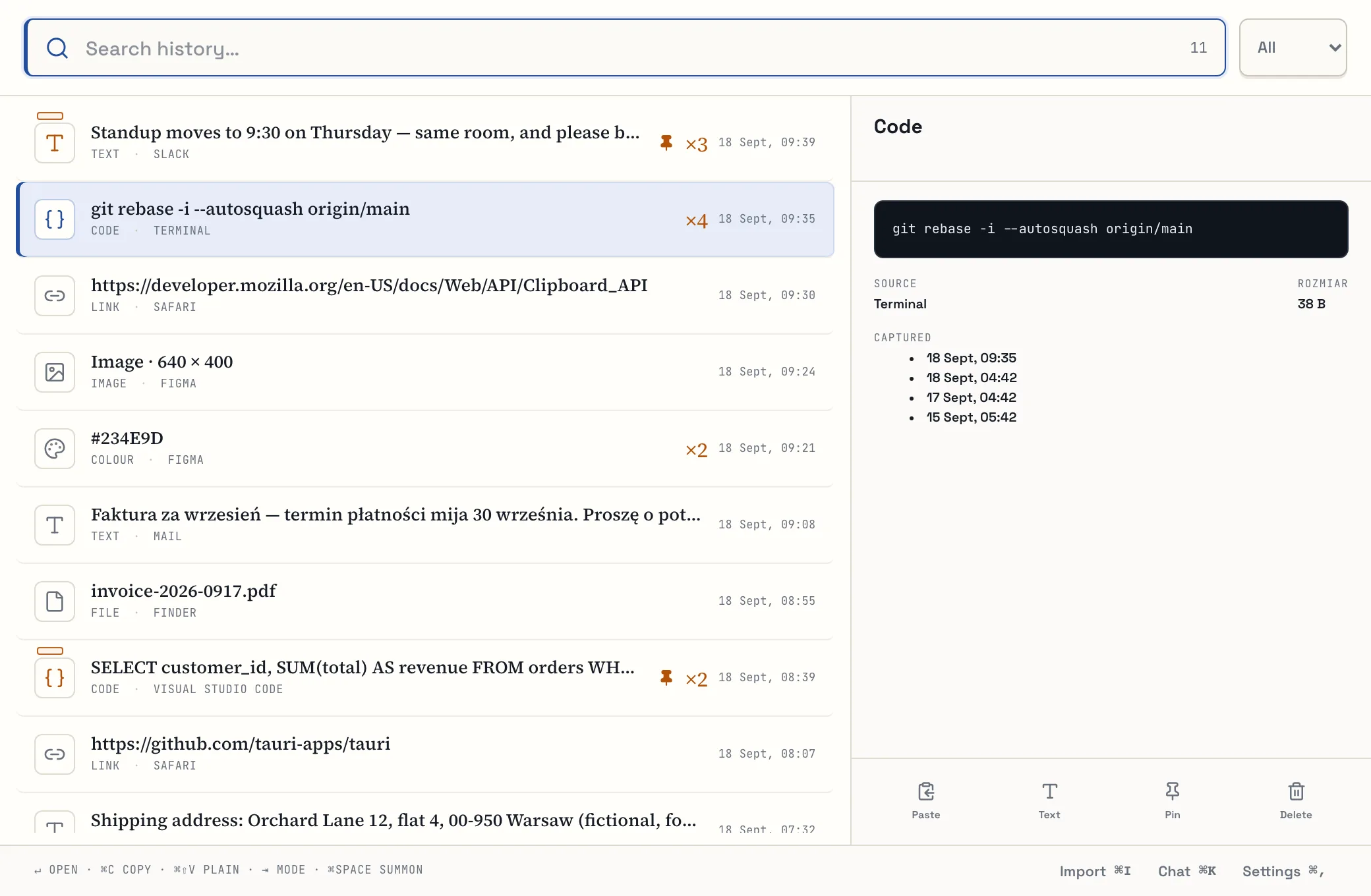Open the All filter dropdown
This screenshot has height=896, width=1371.
pyautogui.click(x=1293, y=47)
